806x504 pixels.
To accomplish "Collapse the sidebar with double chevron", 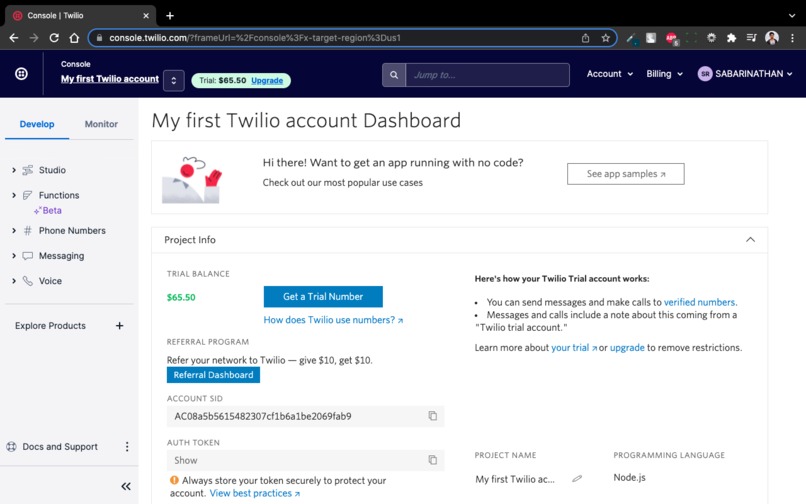I will point(126,486).
